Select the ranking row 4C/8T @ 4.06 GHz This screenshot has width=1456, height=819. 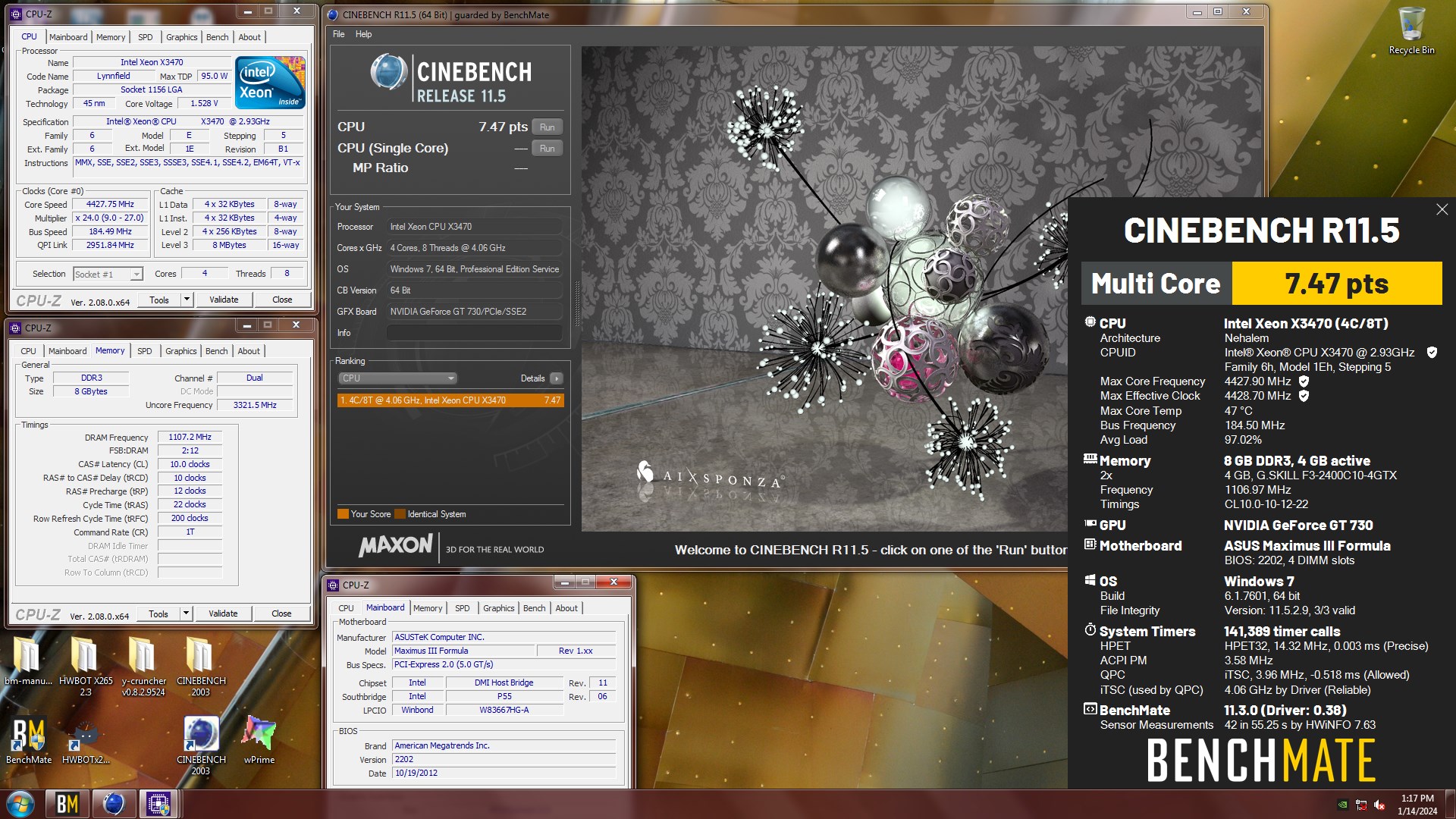pyautogui.click(x=450, y=400)
